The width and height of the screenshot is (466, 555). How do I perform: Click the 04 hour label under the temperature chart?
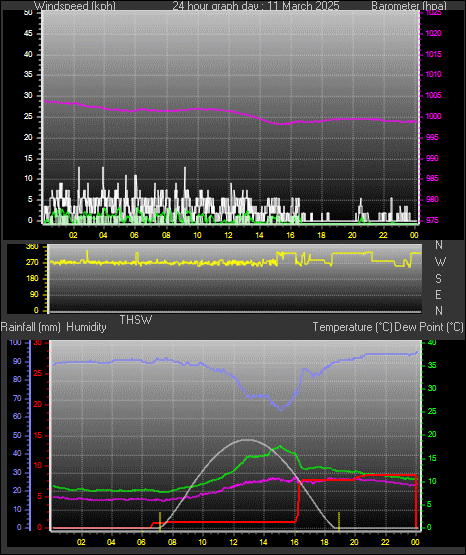click(111, 542)
